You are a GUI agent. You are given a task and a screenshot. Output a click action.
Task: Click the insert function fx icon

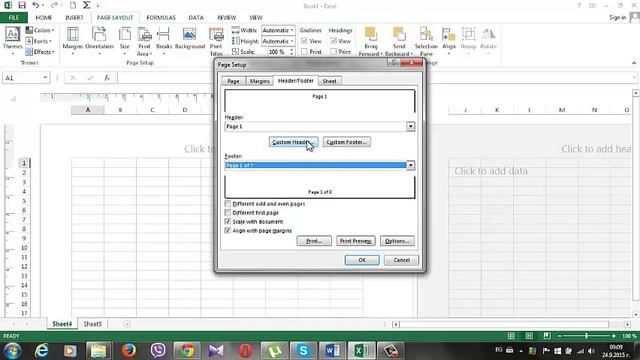107,78
